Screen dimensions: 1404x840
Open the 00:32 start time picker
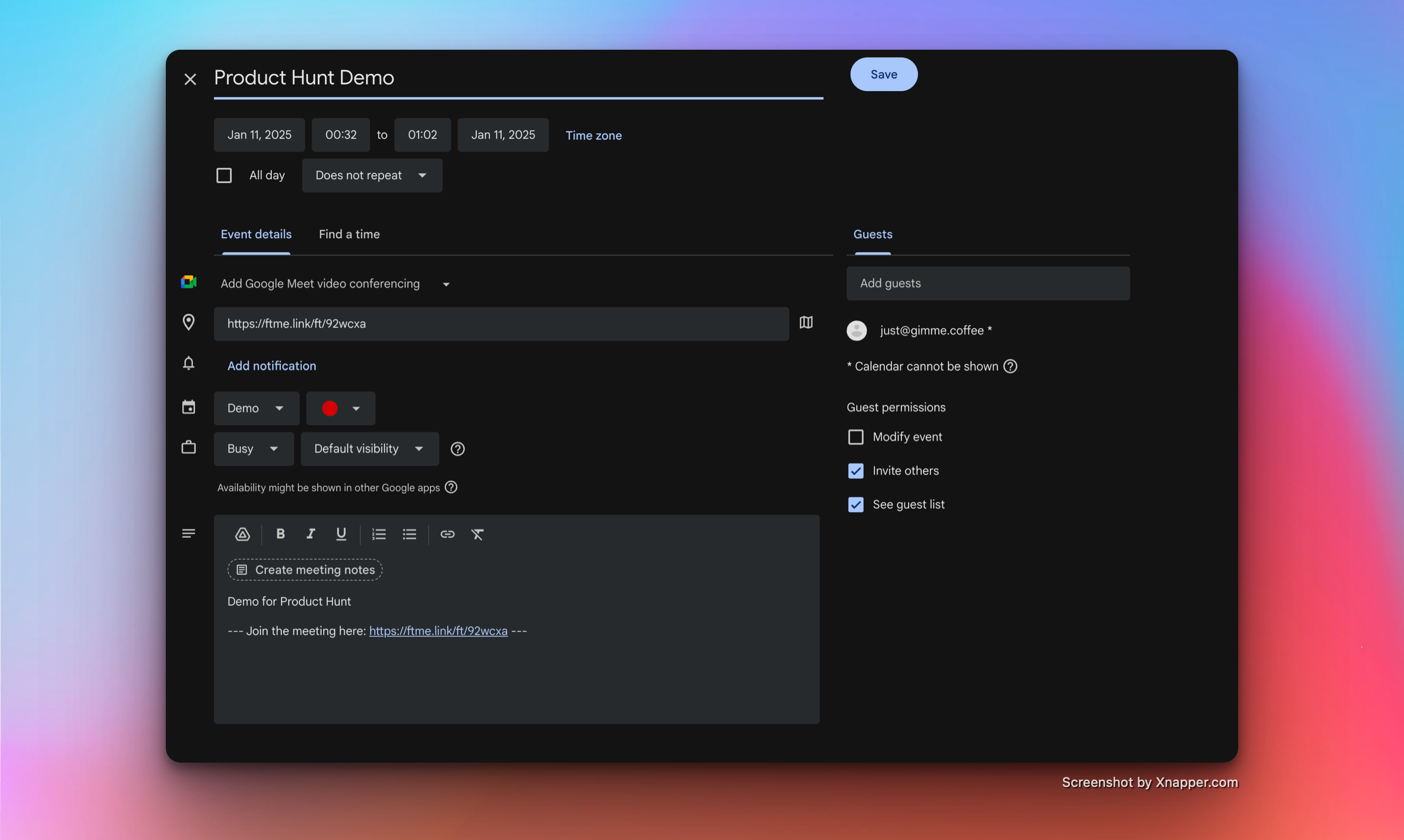coord(341,135)
